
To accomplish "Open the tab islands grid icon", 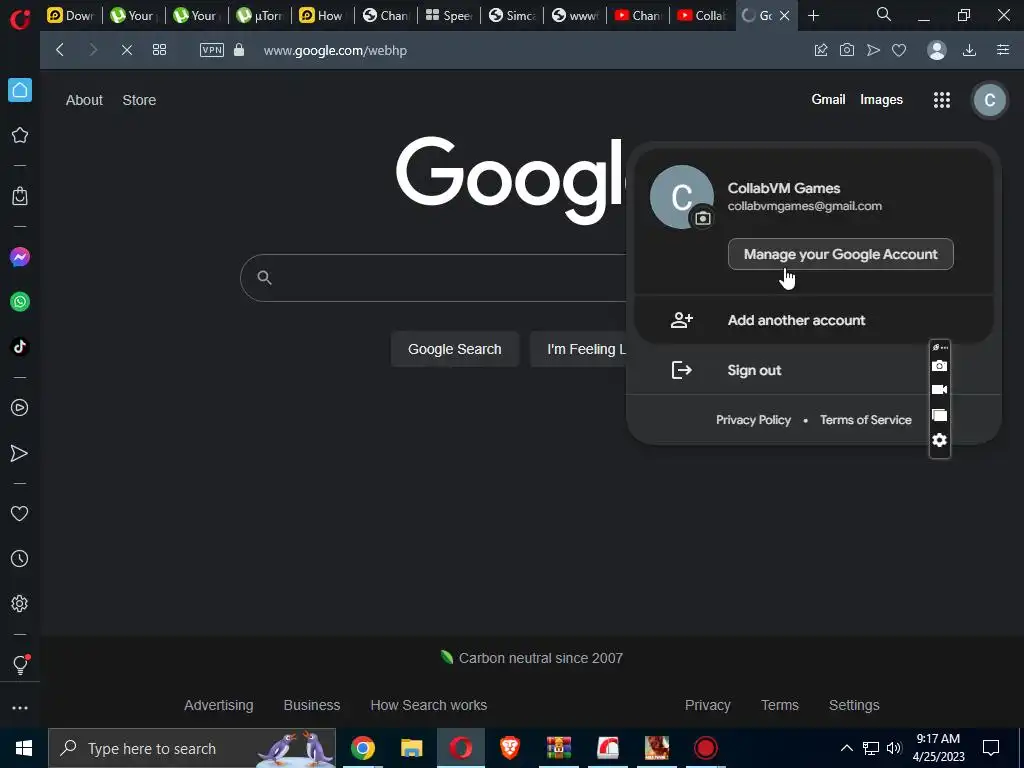I will (x=159, y=50).
